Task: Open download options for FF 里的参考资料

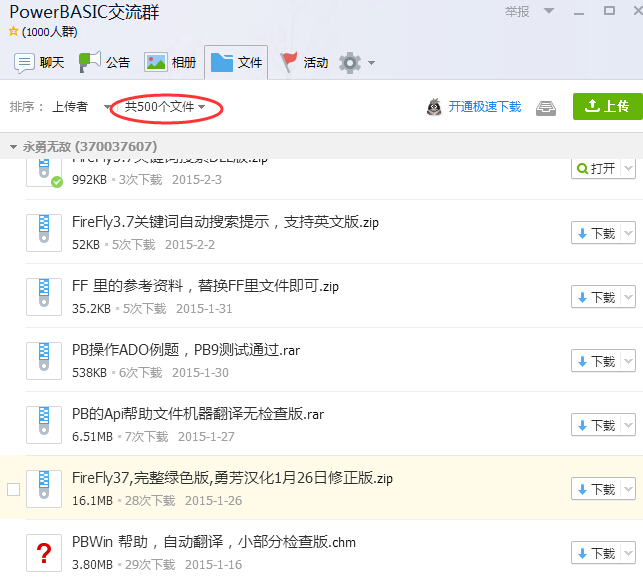Action: coord(628,297)
